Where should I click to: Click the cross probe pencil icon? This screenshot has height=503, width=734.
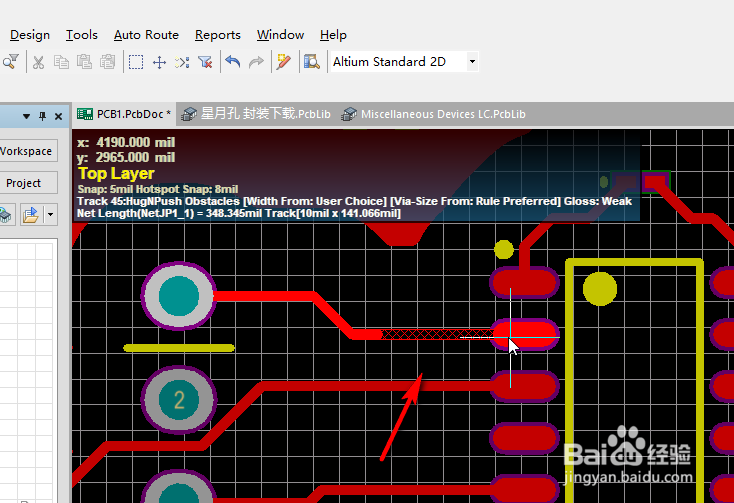click(284, 62)
